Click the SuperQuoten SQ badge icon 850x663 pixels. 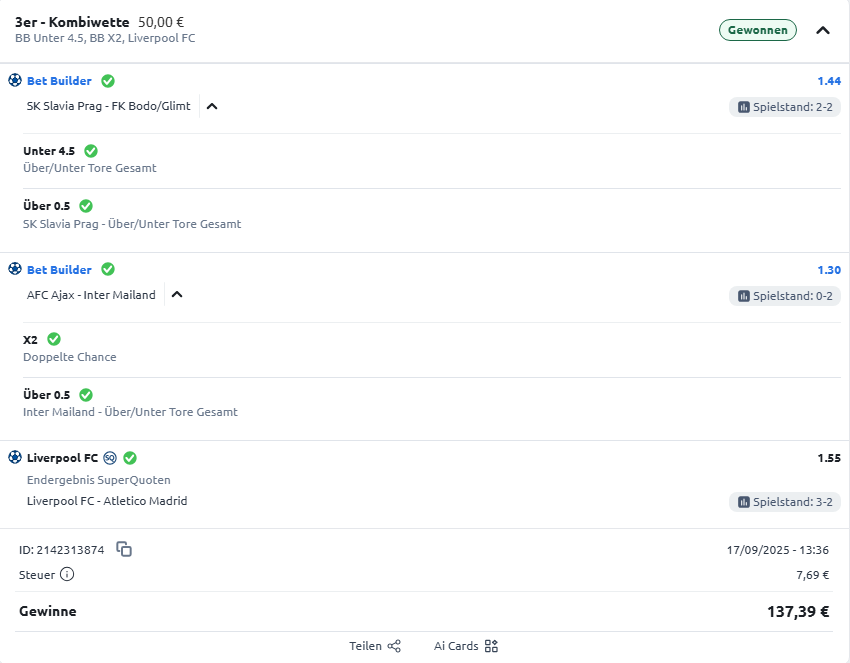pyautogui.click(x=110, y=458)
